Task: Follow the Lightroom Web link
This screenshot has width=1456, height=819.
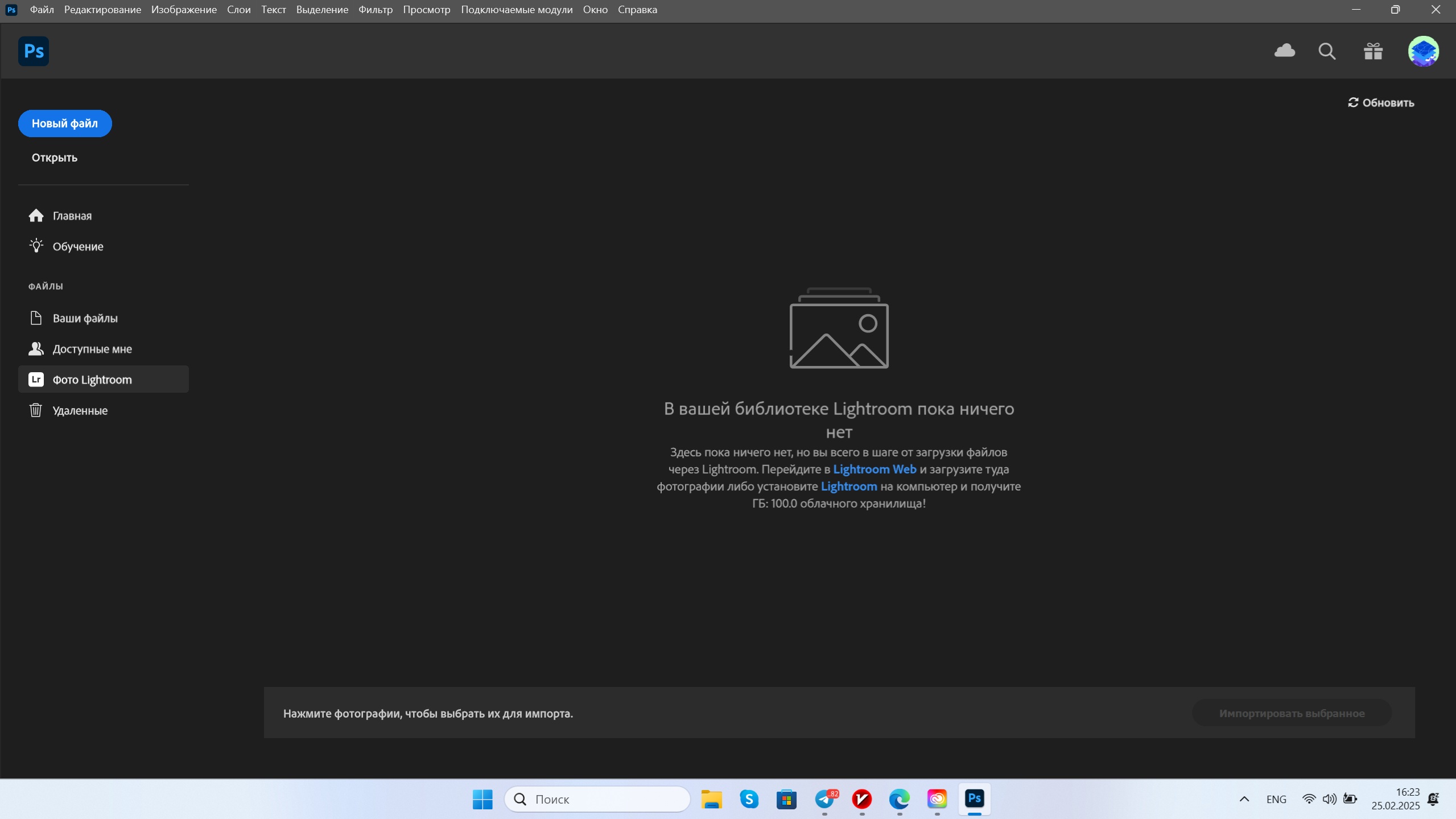Action: (875, 470)
